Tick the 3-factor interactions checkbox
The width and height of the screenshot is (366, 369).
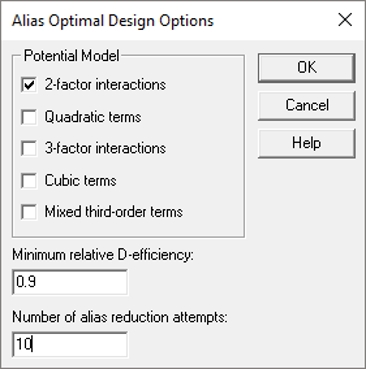(x=29, y=148)
